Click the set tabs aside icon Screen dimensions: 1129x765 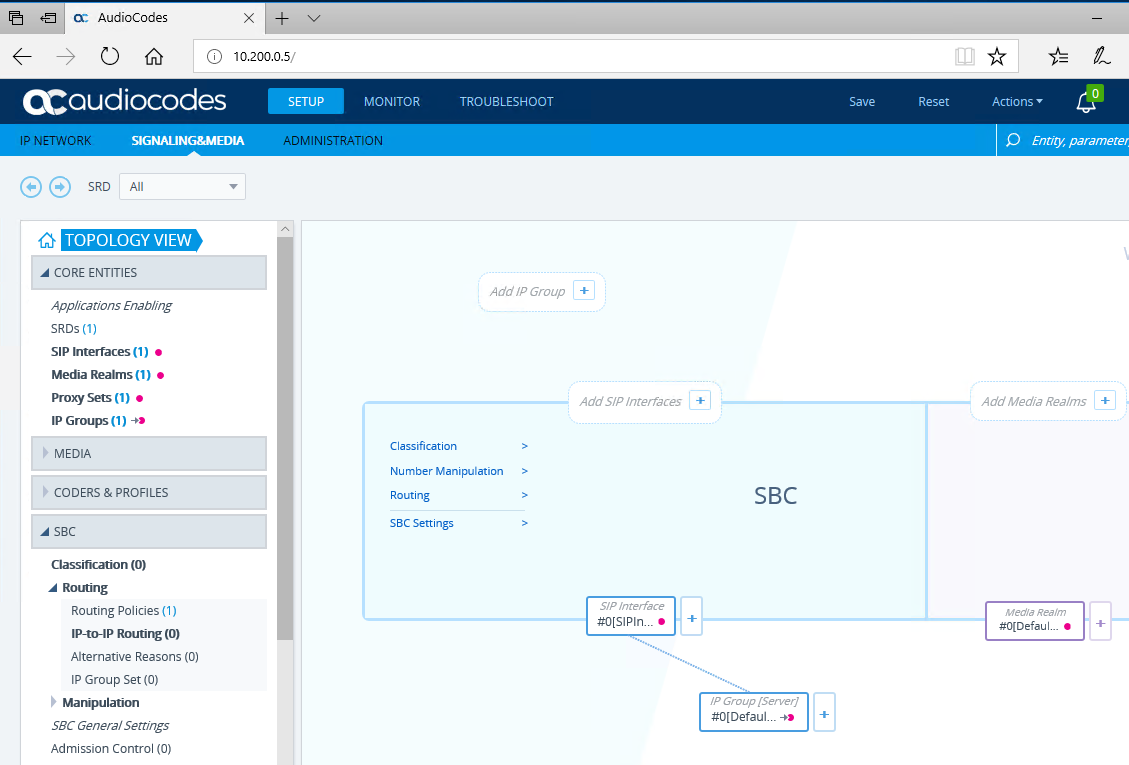pyautogui.click(x=48, y=18)
